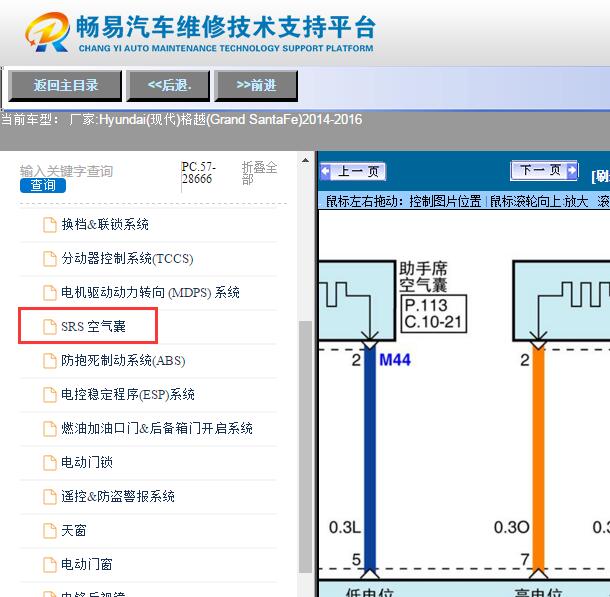Click the right arrow icon on 下一页
The width and height of the screenshot is (610, 597).
[x=572, y=170]
